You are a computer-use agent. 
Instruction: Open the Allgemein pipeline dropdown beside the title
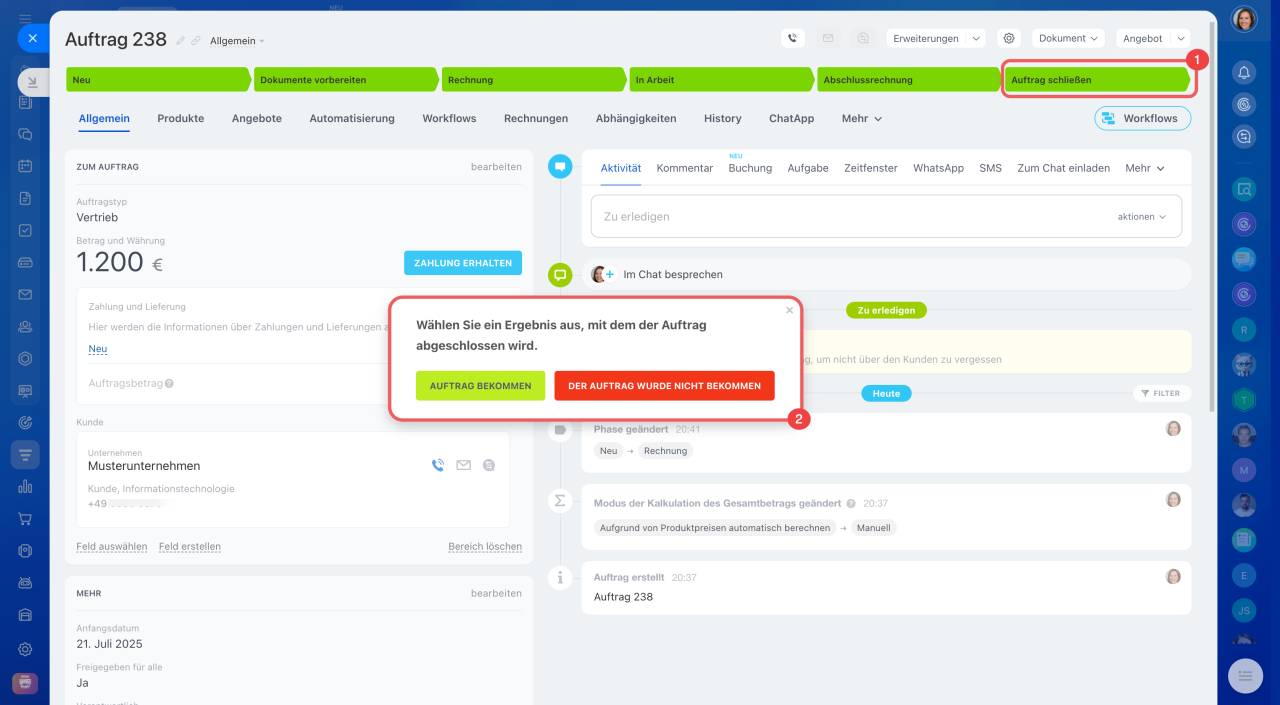pos(238,41)
